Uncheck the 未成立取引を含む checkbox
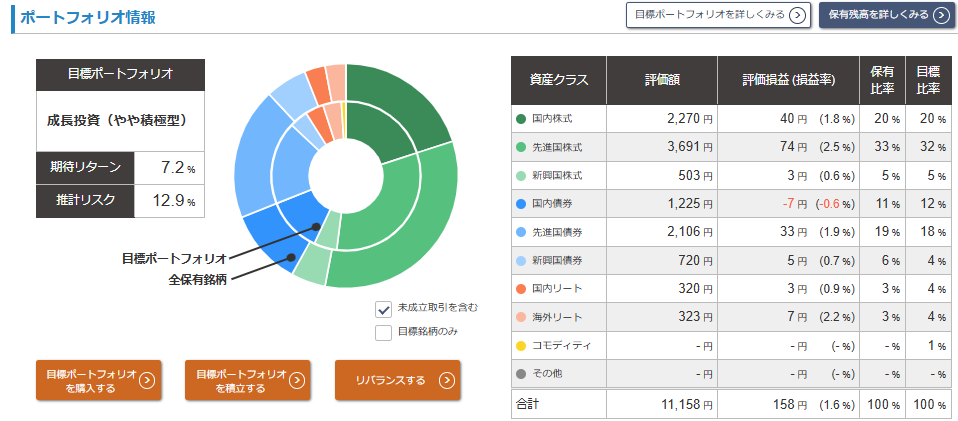The image size is (958, 421). (x=383, y=309)
